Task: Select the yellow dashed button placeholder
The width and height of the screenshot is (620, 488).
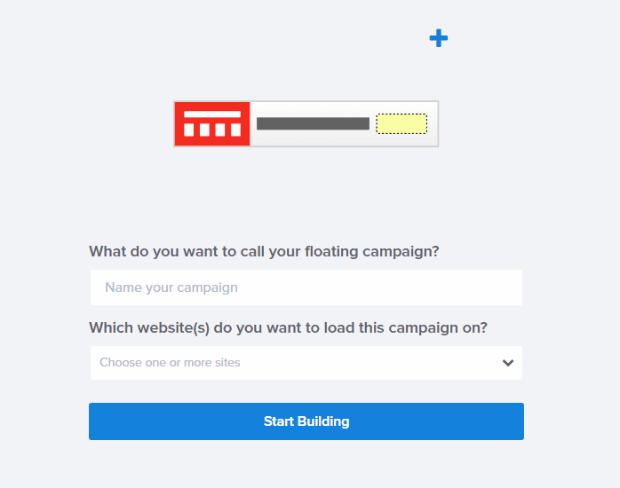Action: [x=401, y=124]
